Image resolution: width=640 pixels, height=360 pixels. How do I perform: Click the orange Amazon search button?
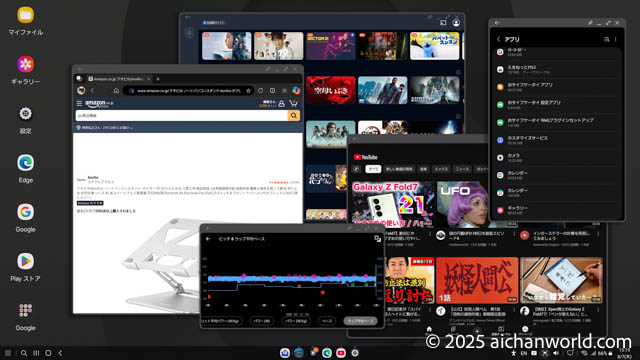pos(293,116)
